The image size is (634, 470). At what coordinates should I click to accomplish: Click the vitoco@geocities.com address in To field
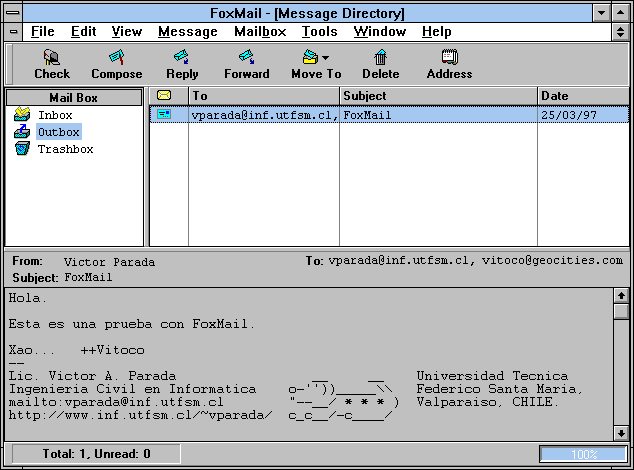tap(552, 260)
